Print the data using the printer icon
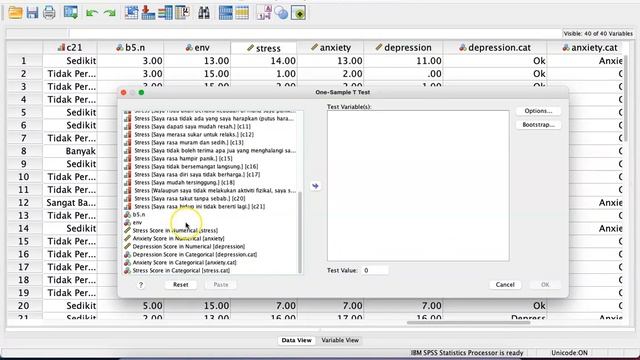This screenshot has width=640, height=360. (x=49, y=13)
